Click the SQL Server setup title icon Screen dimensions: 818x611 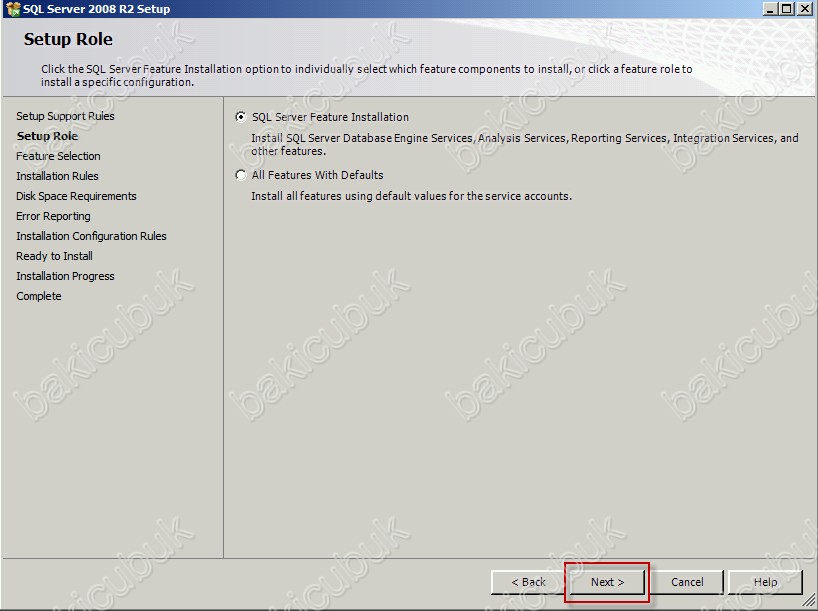point(13,9)
